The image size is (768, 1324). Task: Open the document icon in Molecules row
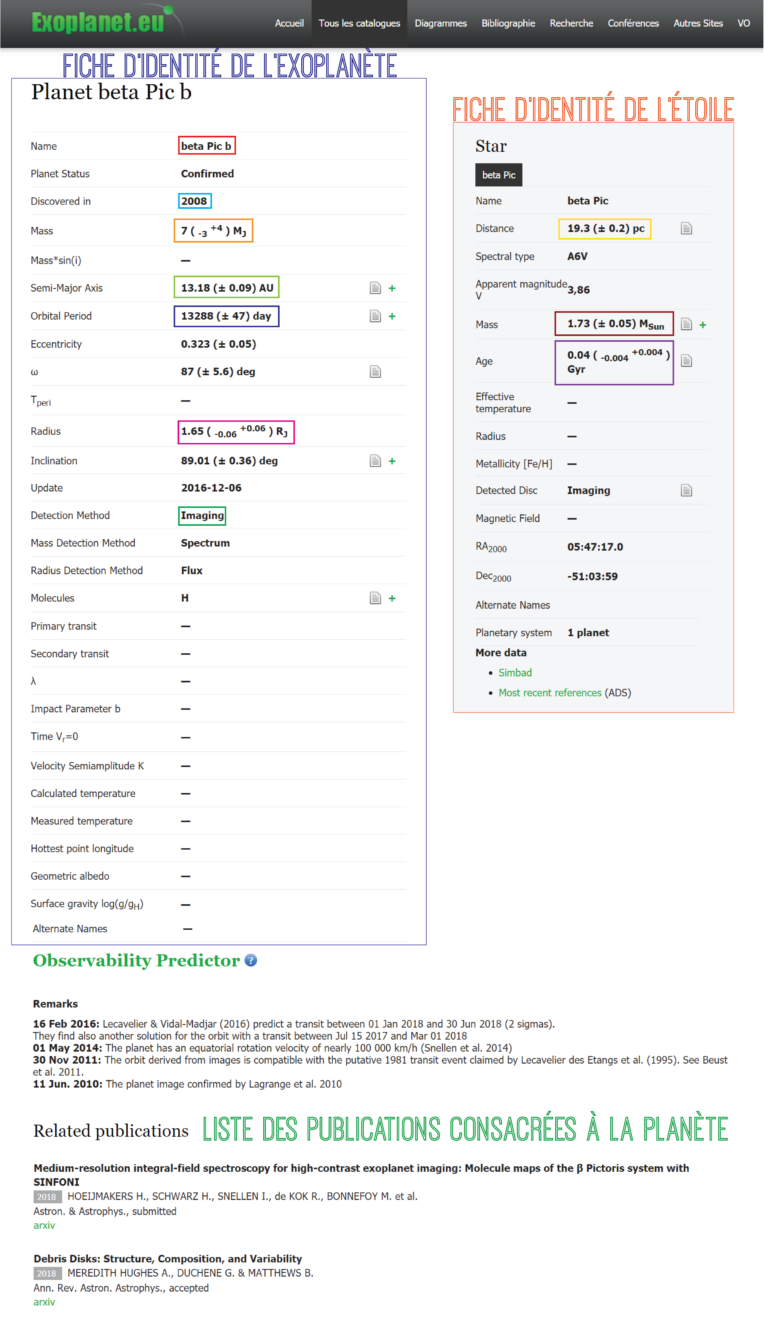tap(375, 598)
